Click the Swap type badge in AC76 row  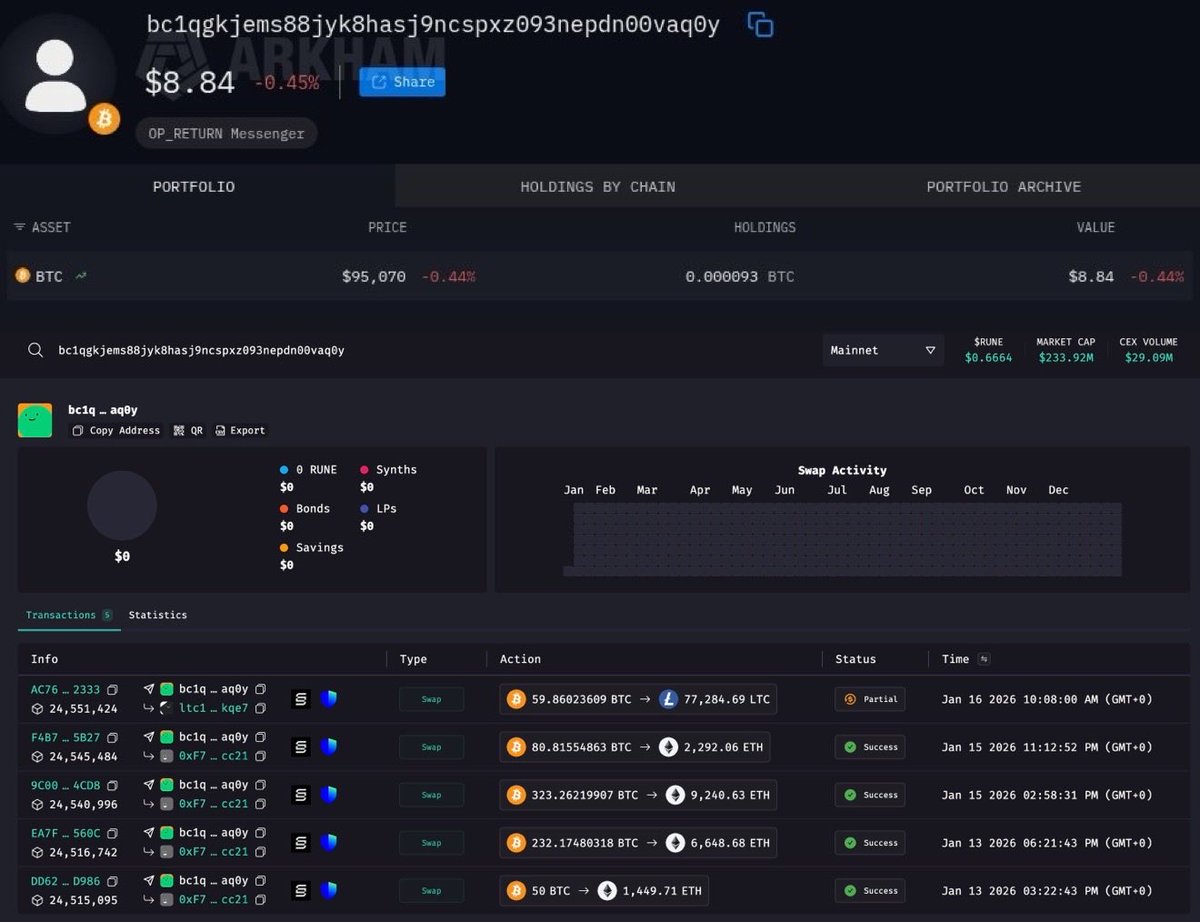[431, 699]
